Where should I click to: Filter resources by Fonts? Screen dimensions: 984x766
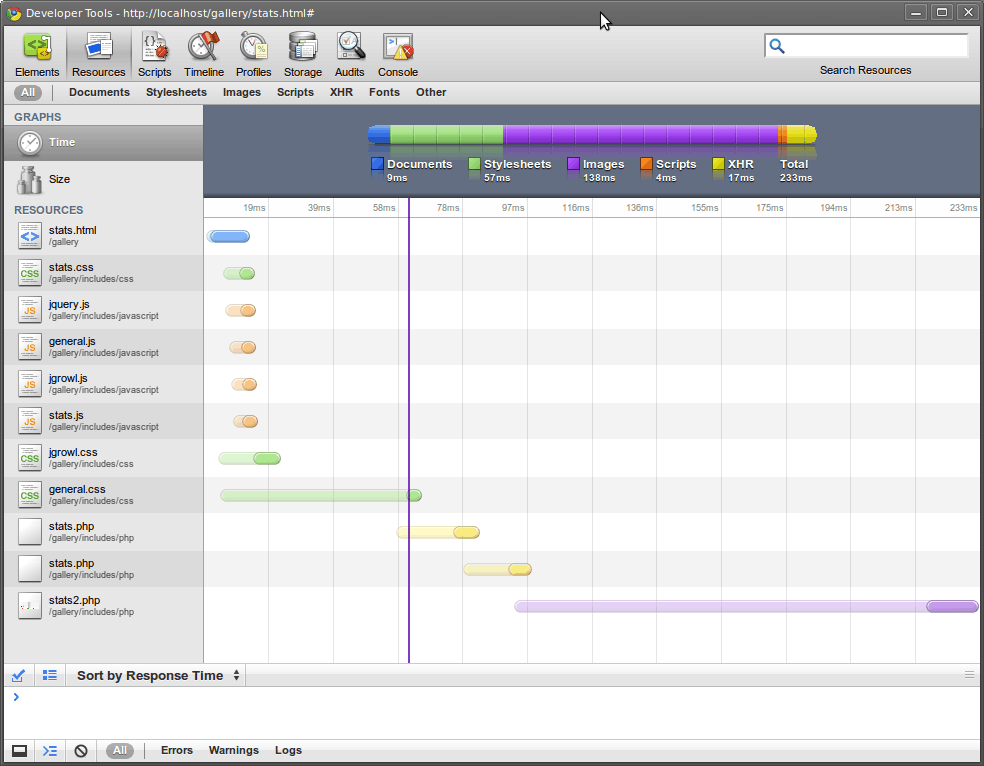[x=384, y=92]
